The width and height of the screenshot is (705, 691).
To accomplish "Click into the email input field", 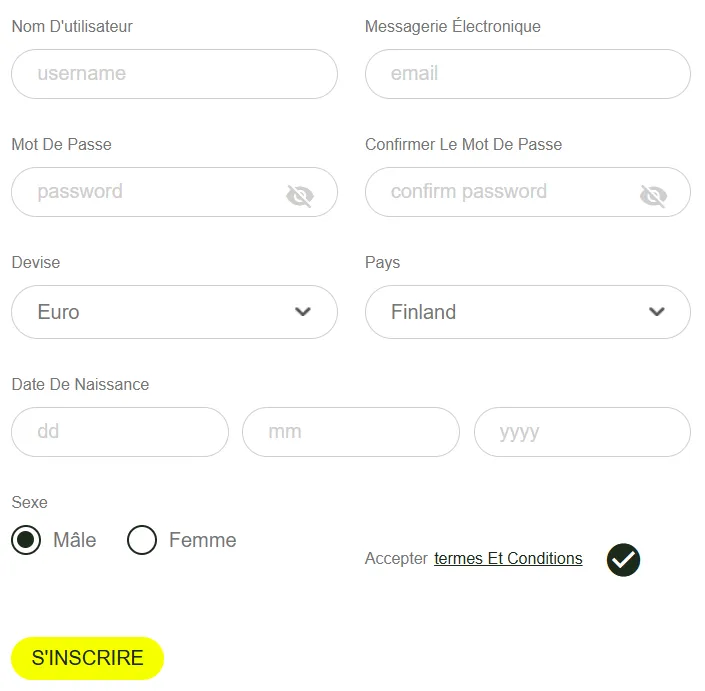I will [527, 74].
